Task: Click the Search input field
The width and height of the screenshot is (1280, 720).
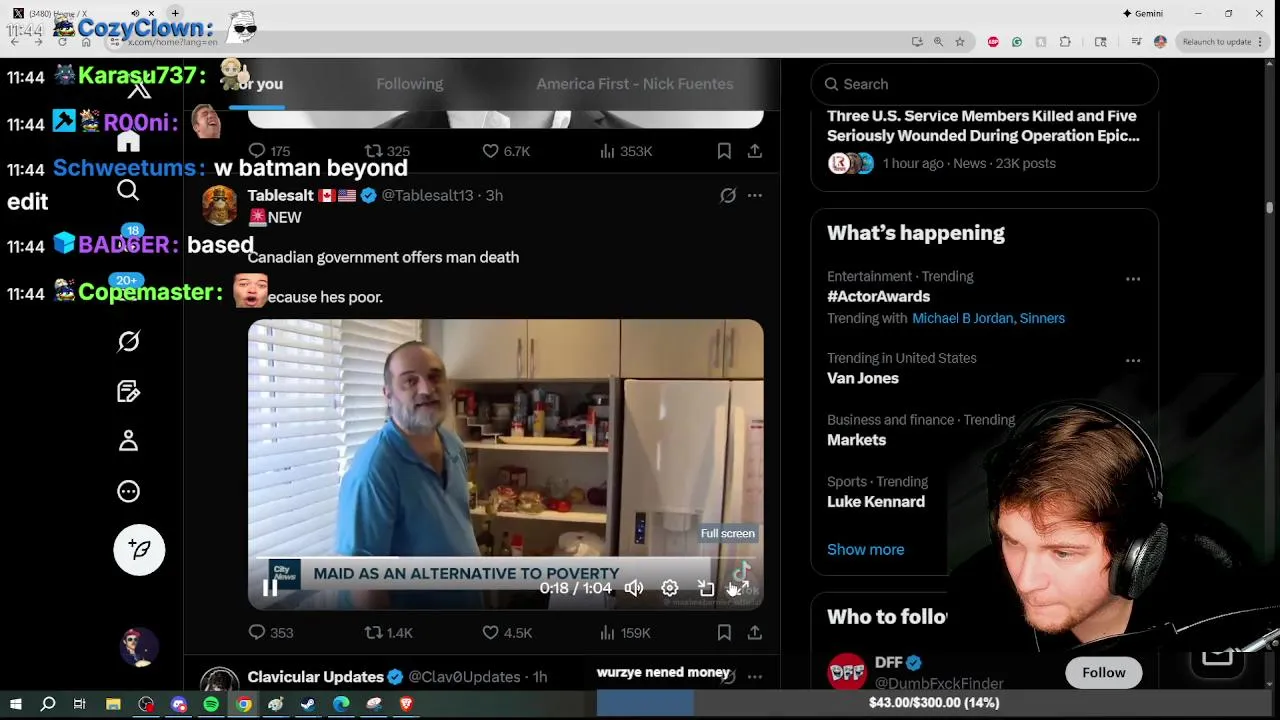Action: [x=985, y=84]
